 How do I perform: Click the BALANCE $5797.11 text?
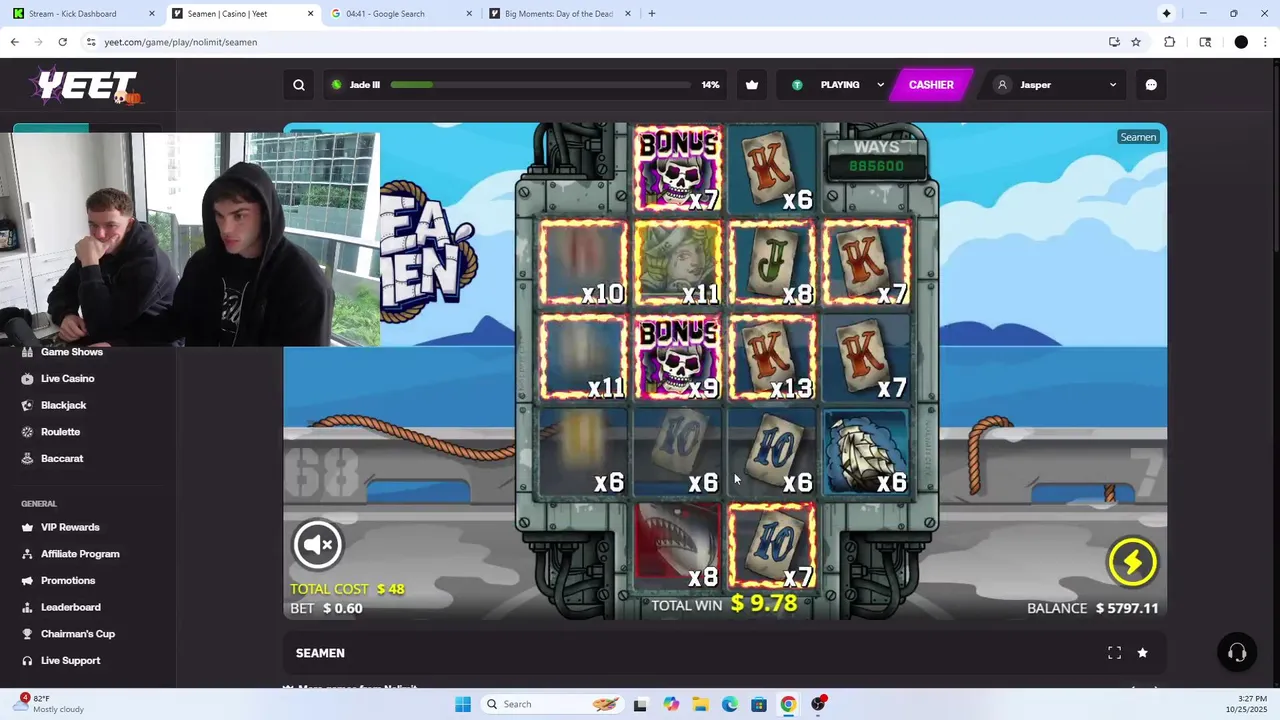[1092, 608]
